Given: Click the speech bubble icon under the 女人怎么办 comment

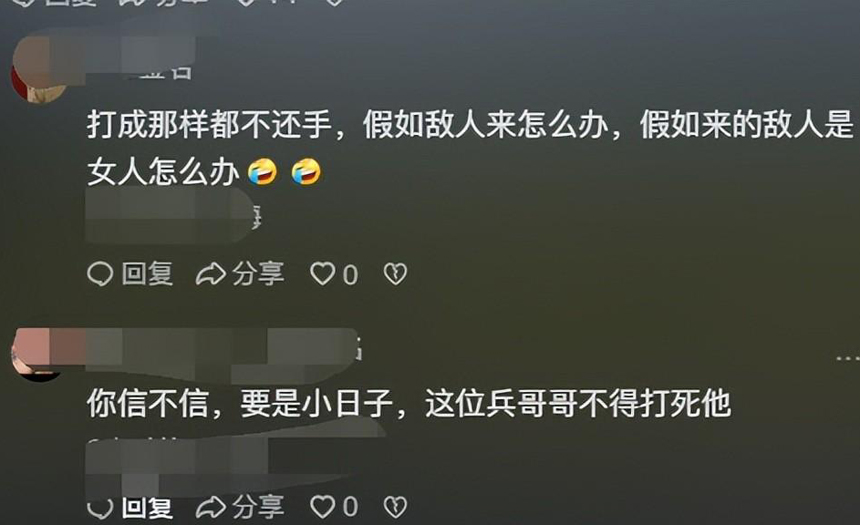Looking at the screenshot, I should point(100,274).
